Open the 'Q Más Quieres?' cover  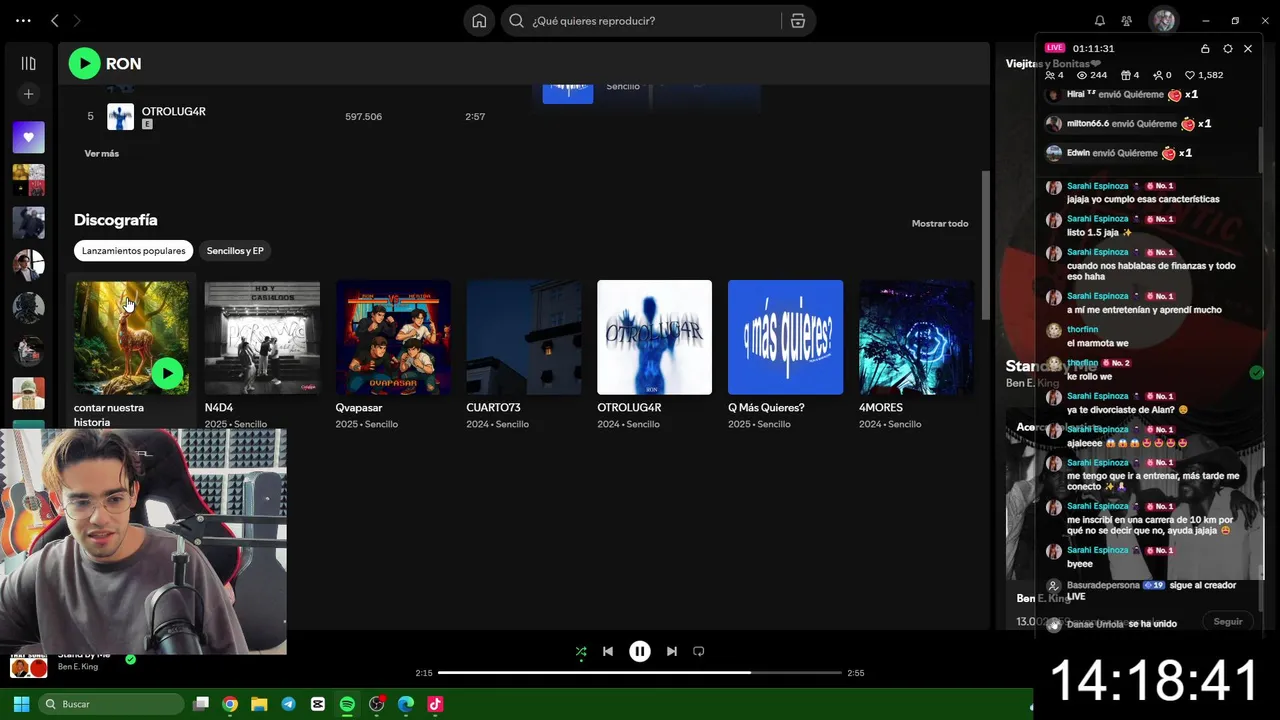(785, 337)
